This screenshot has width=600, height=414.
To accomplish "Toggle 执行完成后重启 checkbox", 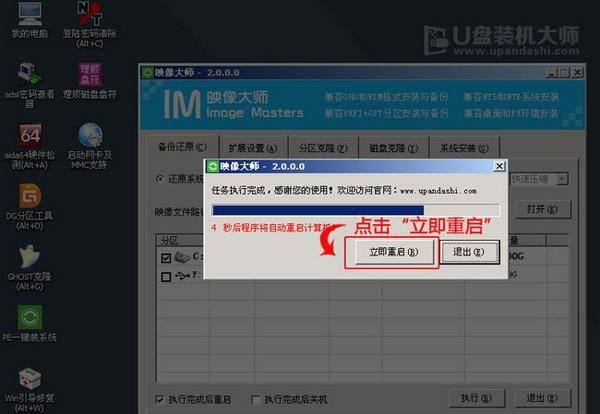I will coord(159,399).
